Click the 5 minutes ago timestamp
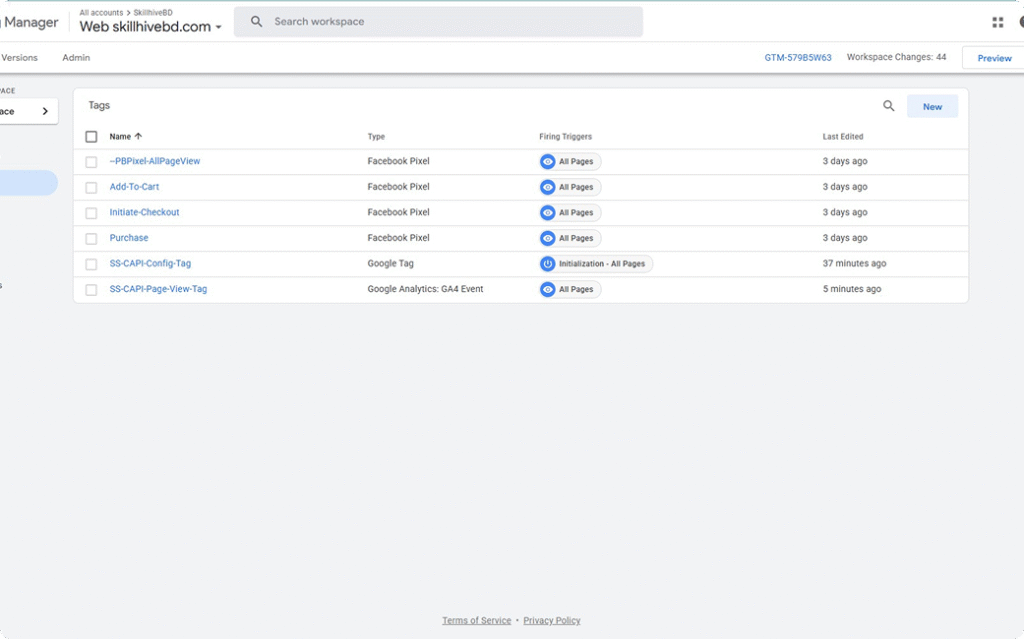The width and height of the screenshot is (1024, 639). click(852, 289)
